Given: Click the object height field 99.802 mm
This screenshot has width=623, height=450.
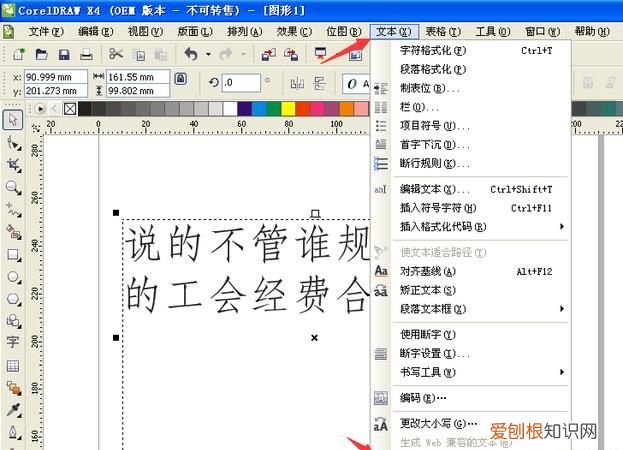Looking at the screenshot, I should point(138,91).
